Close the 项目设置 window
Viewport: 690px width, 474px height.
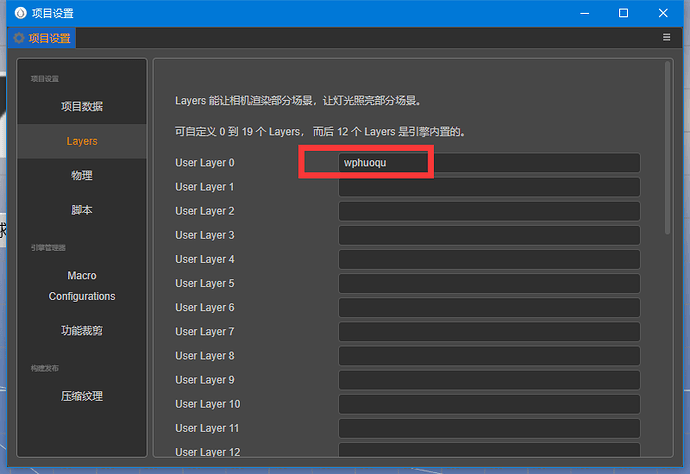pos(663,13)
